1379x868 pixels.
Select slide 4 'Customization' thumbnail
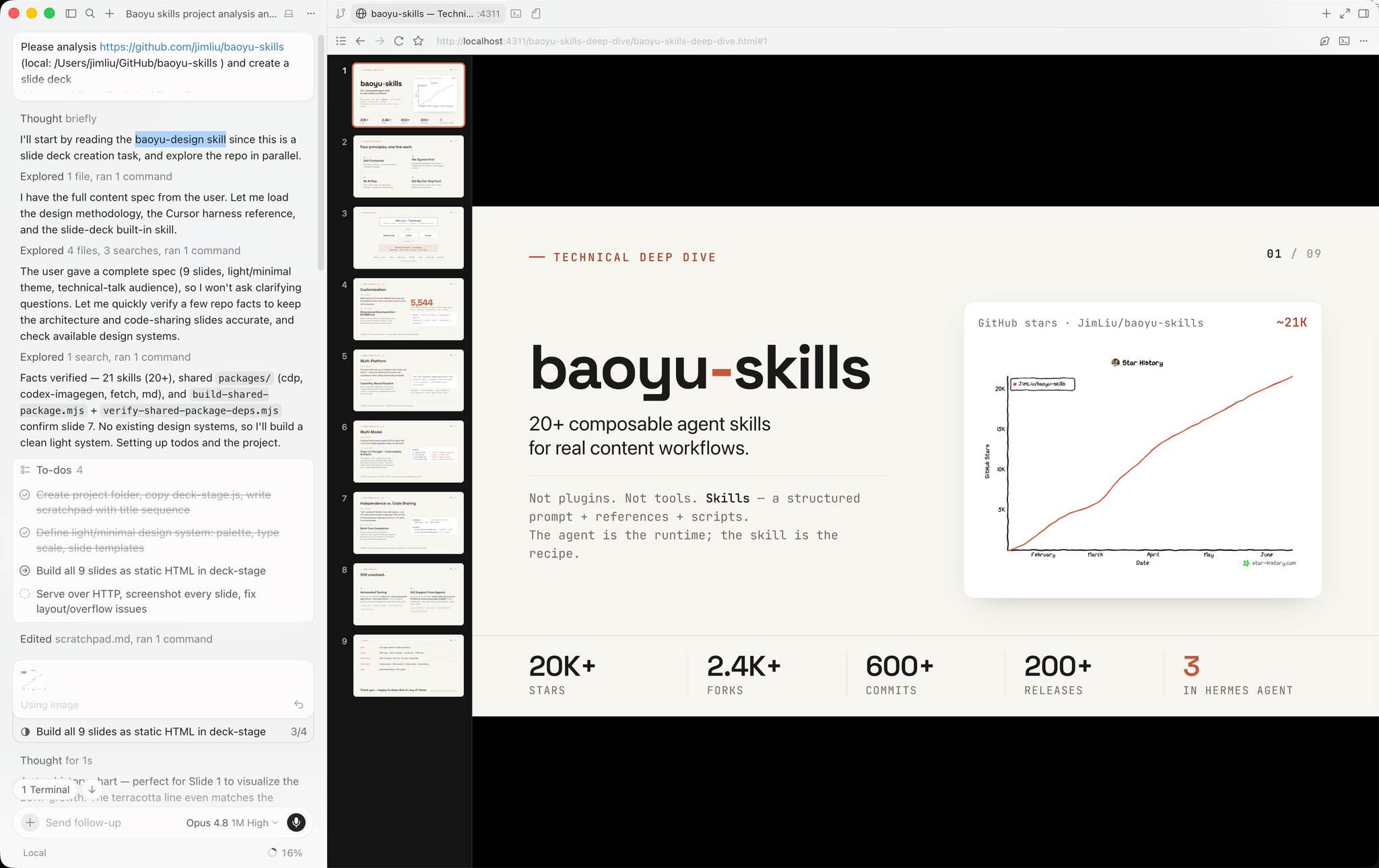(408, 309)
